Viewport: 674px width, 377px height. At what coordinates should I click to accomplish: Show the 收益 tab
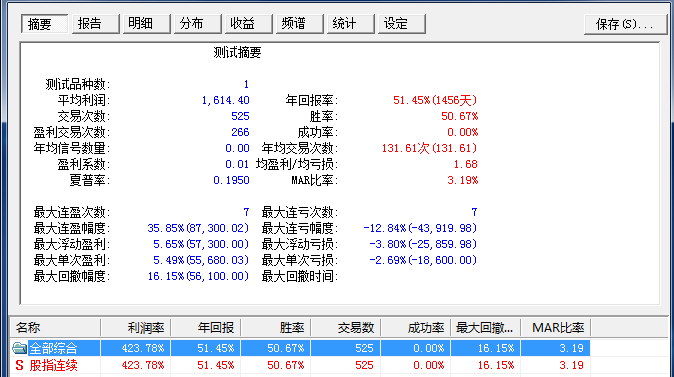[249, 24]
